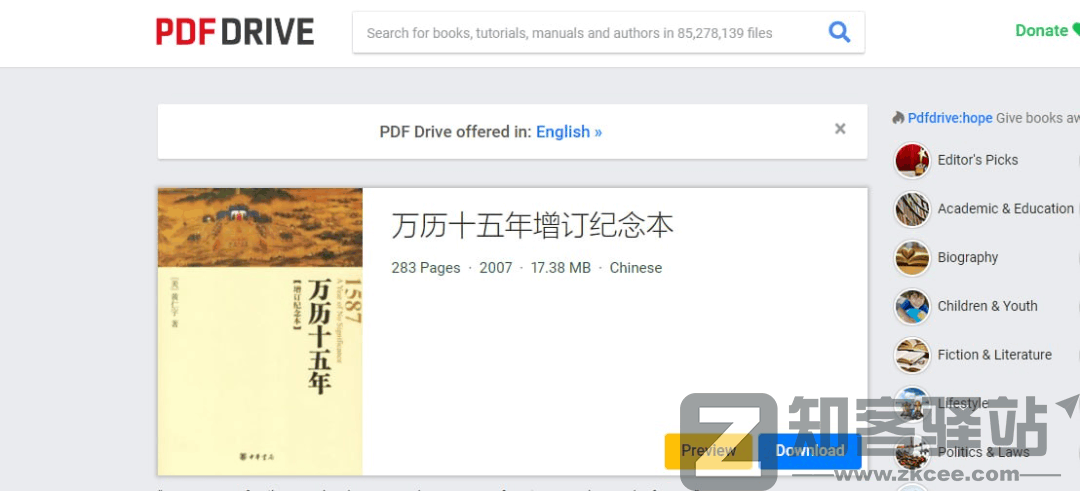The height and width of the screenshot is (491, 1080).
Task: Open the Biography category
Action: [x=968, y=258]
